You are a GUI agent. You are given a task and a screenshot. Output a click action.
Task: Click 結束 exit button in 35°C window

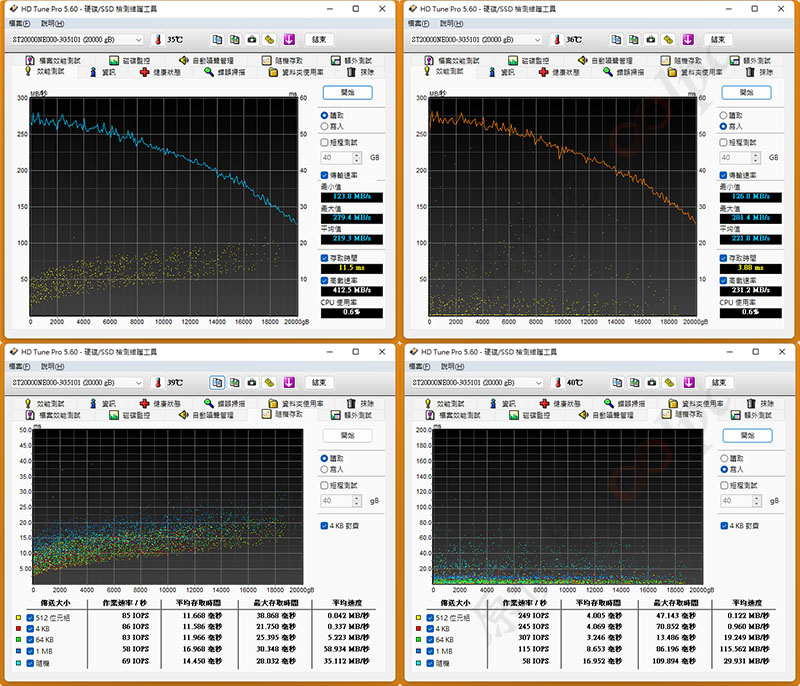tap(319, 39)
